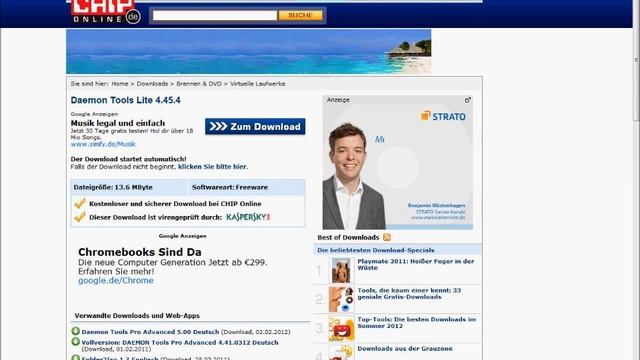Image resolution: width=640 pixels, height=360 pixels.
Task: Click the STRATO logo icon
Action: (426, 116)
